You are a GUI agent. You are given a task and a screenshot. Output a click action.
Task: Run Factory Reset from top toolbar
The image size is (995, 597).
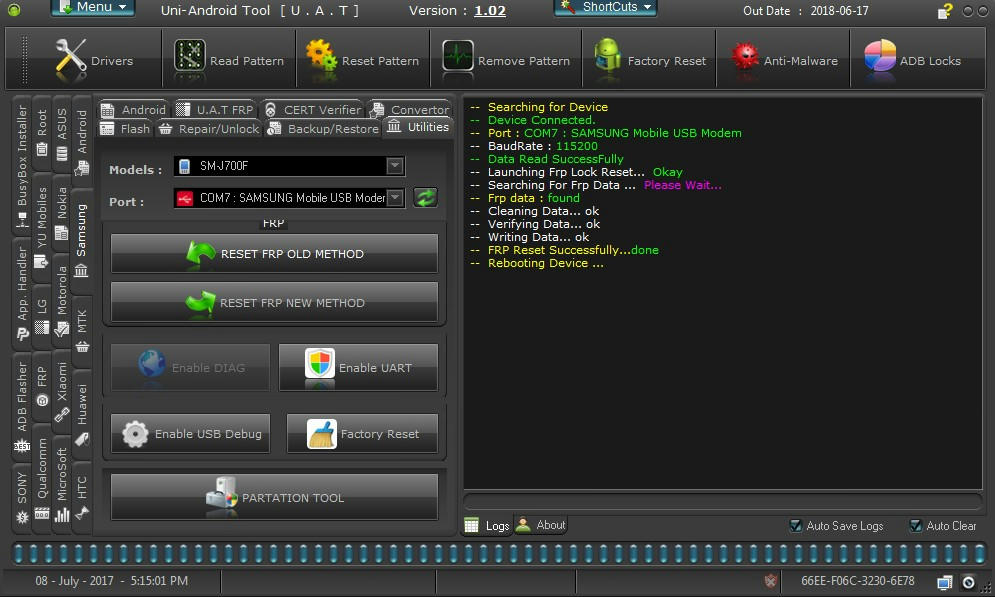(650, 58)
